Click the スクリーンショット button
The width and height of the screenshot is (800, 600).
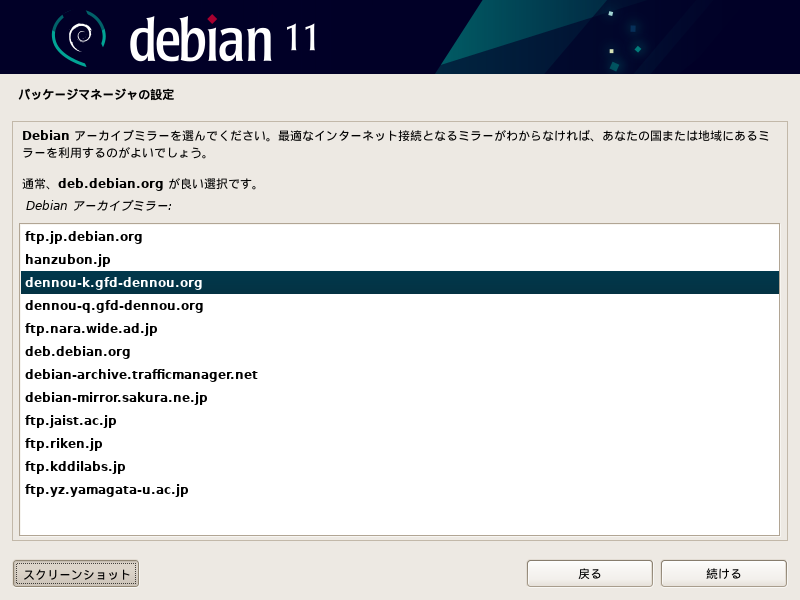tap(76, 574)
